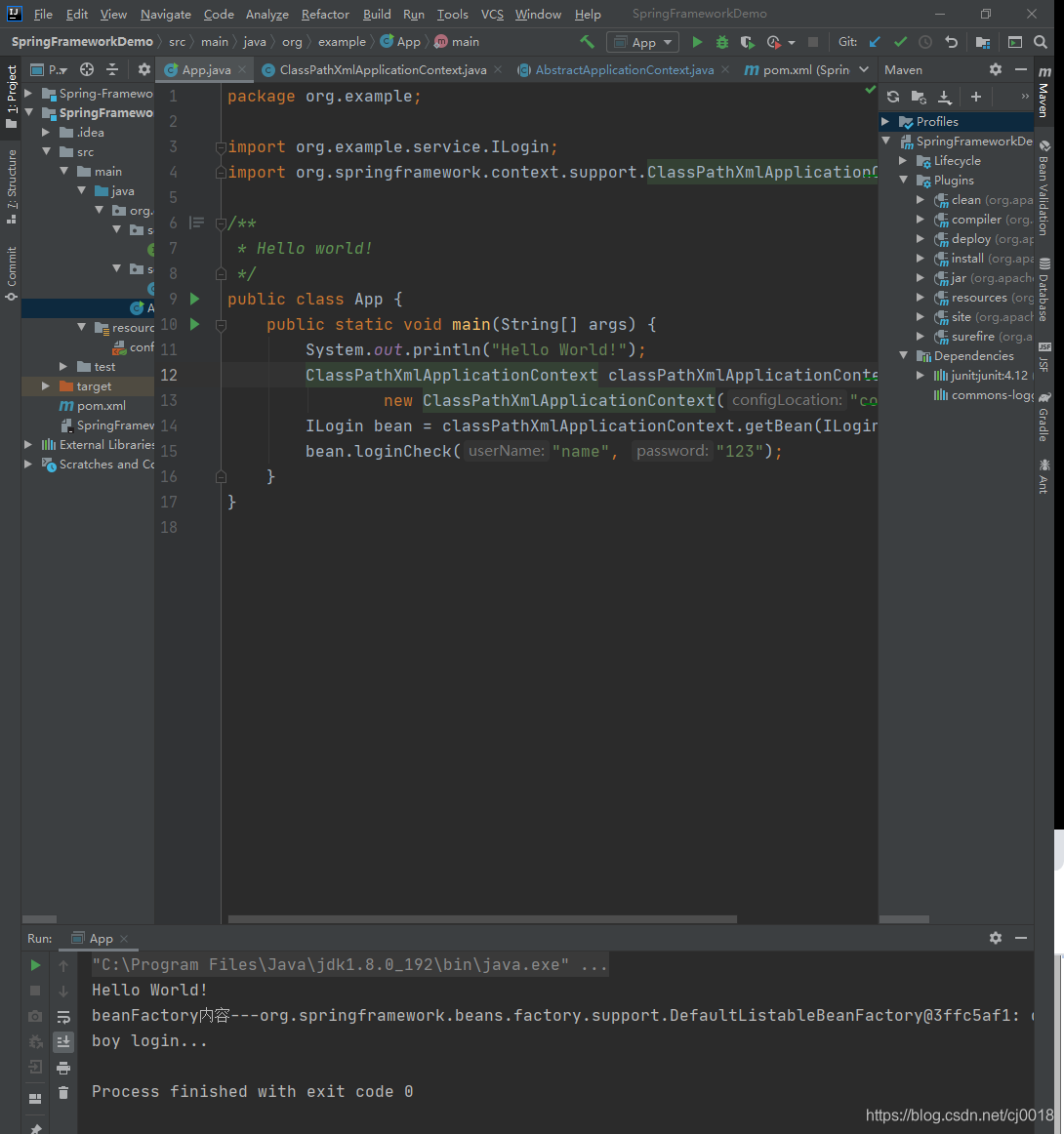
Task: Switch to ClassPathXmlApplicationContext.java tab
Action: click(383, 69)
